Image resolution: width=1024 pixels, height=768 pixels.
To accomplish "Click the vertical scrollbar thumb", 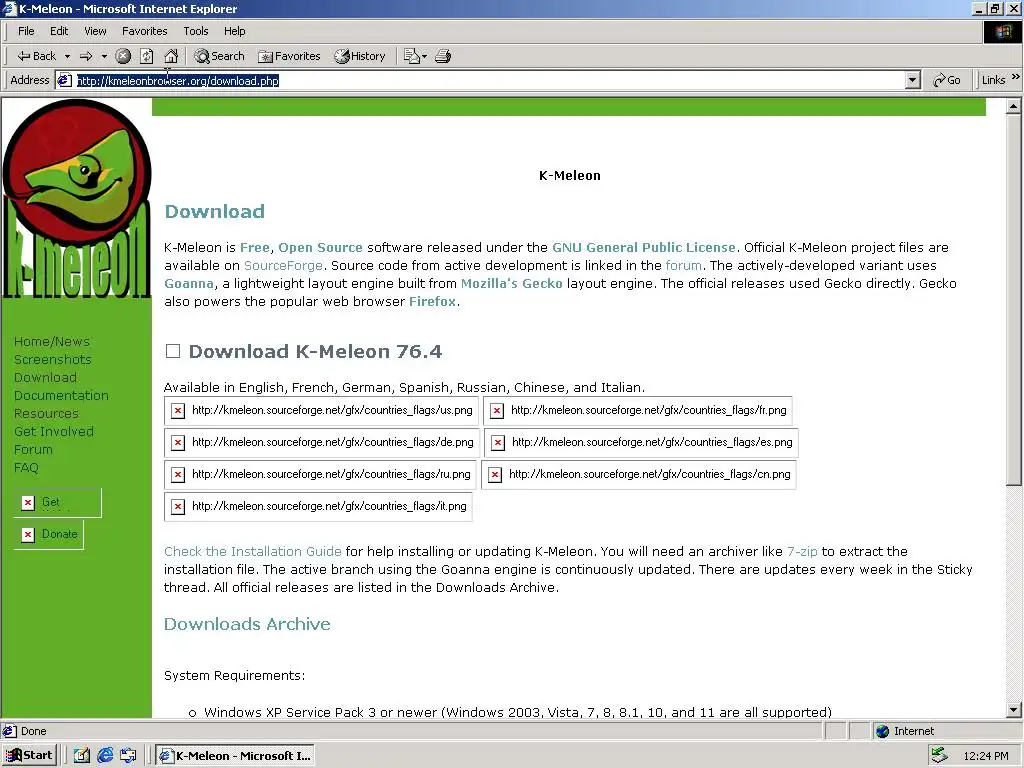I will pos(1014,300).
